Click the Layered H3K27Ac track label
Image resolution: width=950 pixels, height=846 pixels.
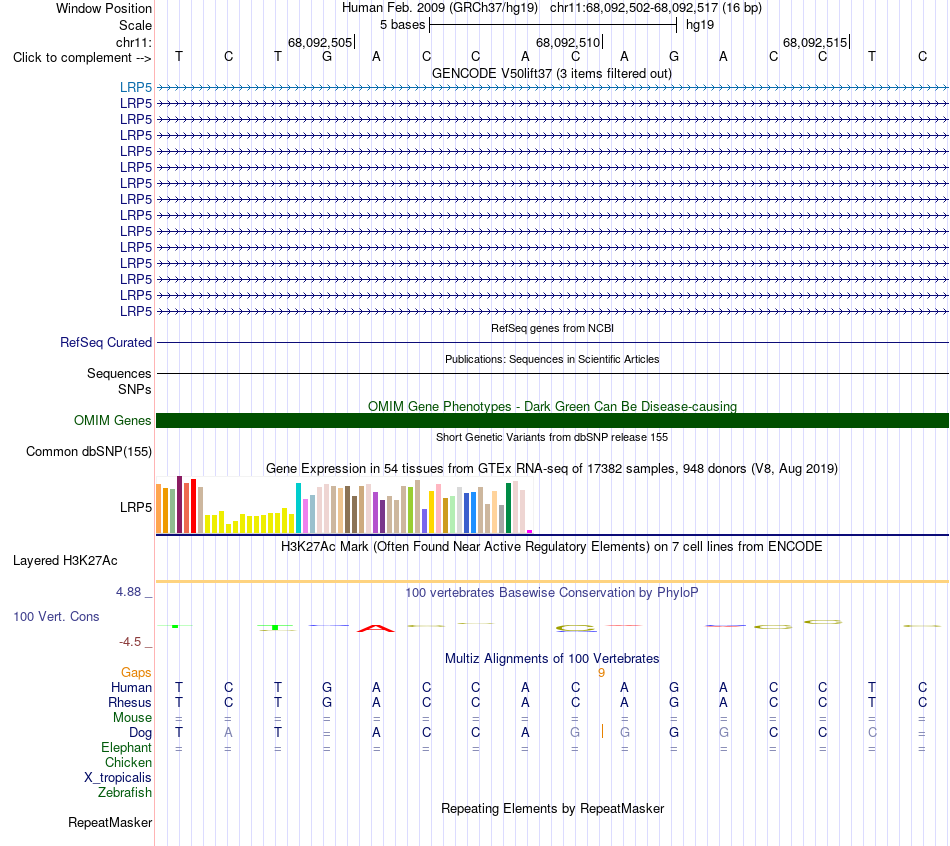click(65, 561)
